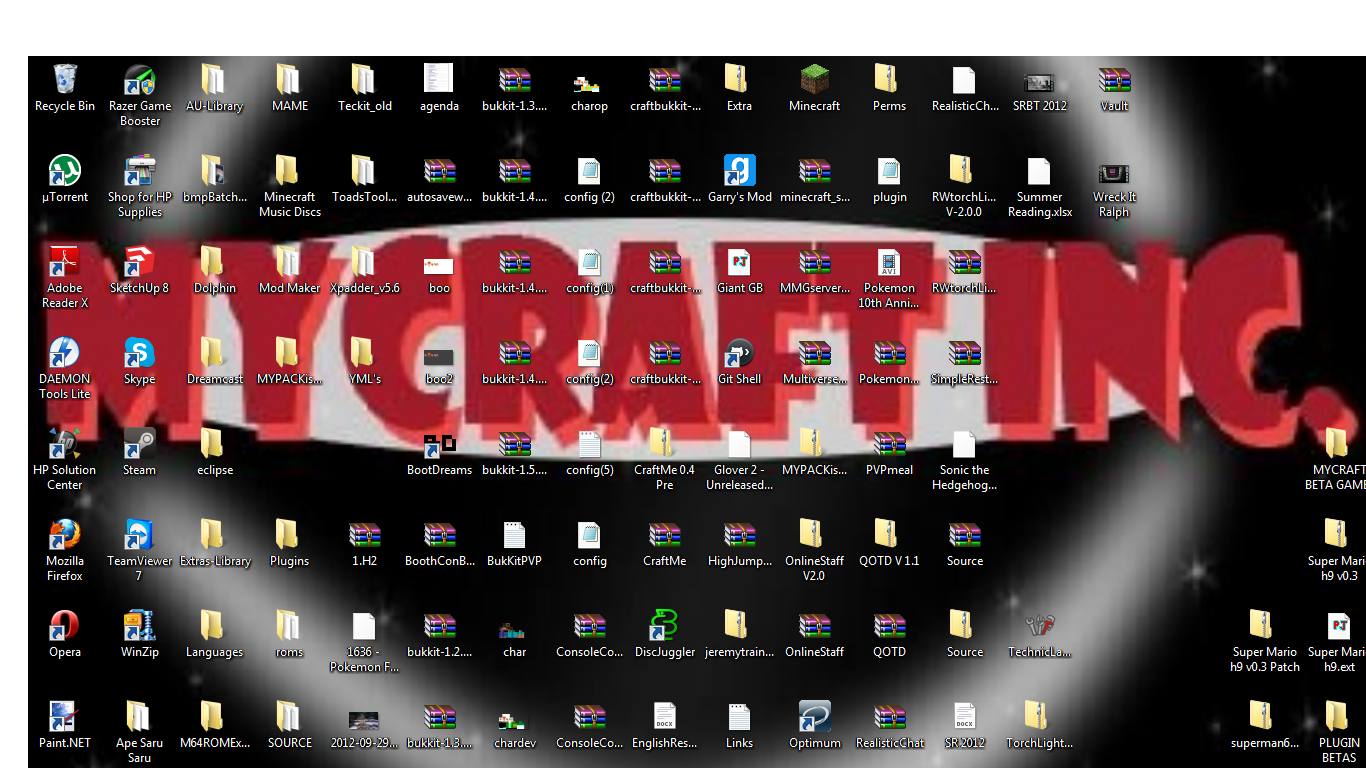
Task: Click the Git Shell icon
Action: click(740, 353)
